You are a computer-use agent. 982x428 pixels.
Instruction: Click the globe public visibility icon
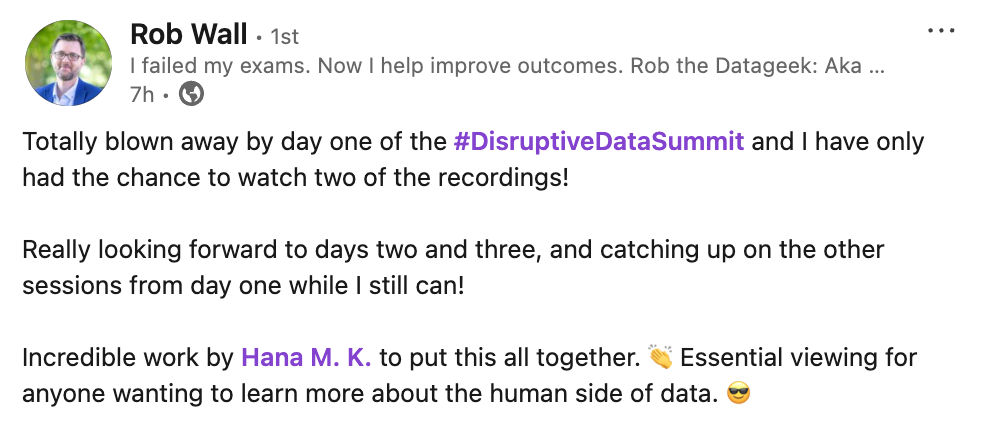pyautogui.click(x=191, y=95)
